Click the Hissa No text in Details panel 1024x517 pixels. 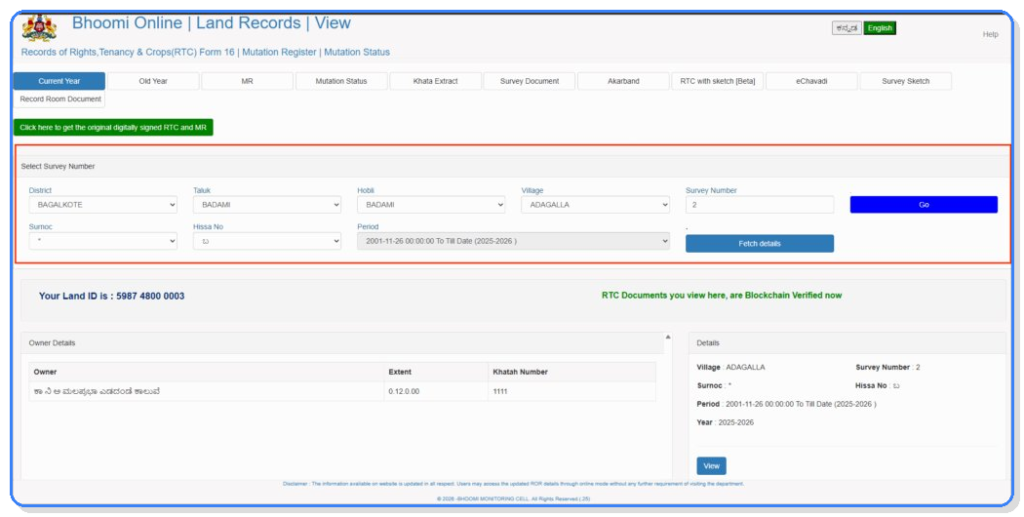pyautogui.click(x=878, y=386)
